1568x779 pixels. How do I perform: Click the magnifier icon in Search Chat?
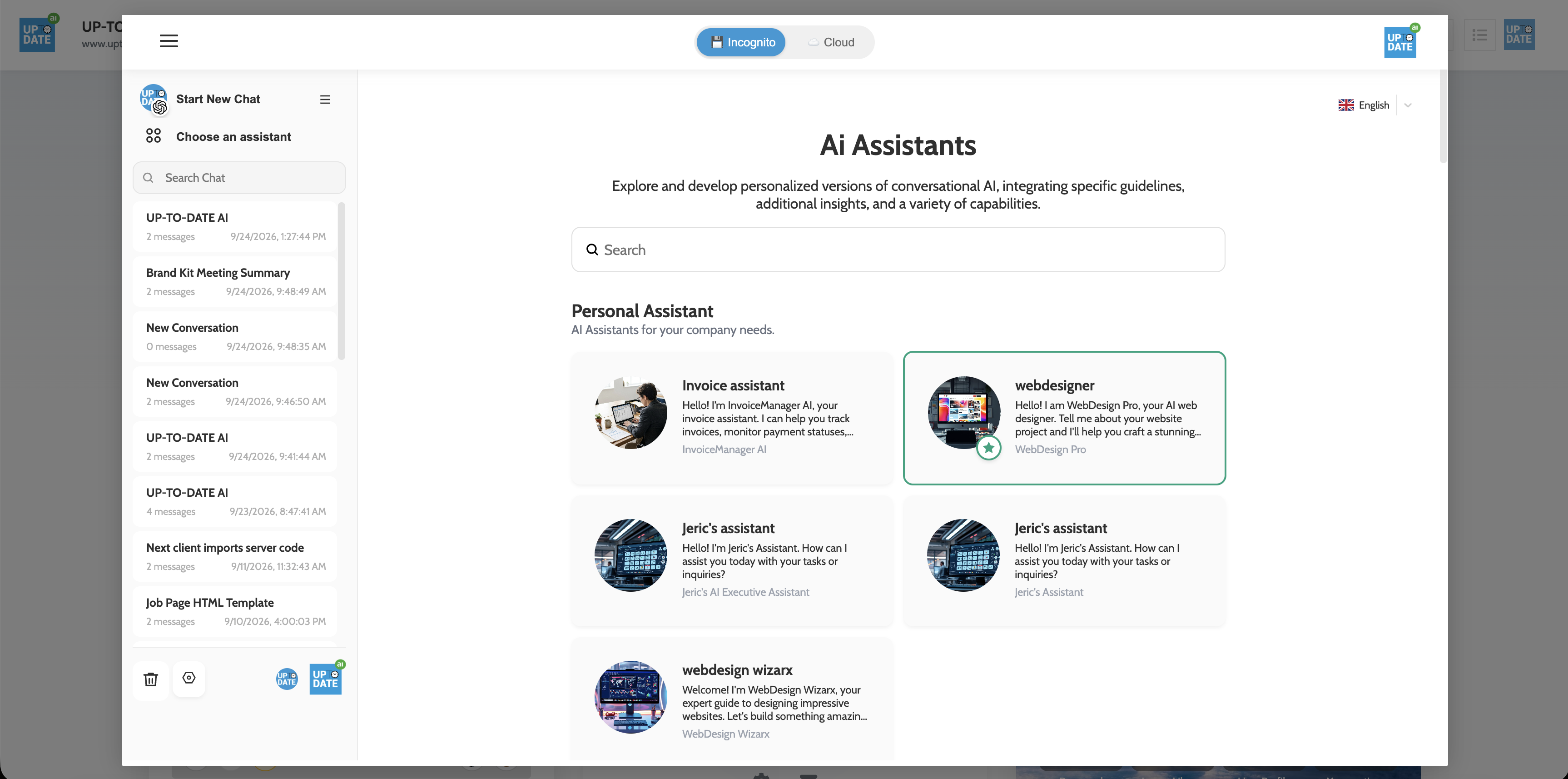pos(148,178)
